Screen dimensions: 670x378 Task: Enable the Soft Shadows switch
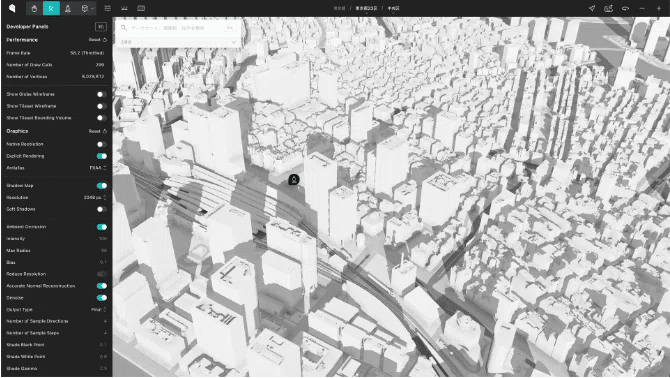pos(101,209)
